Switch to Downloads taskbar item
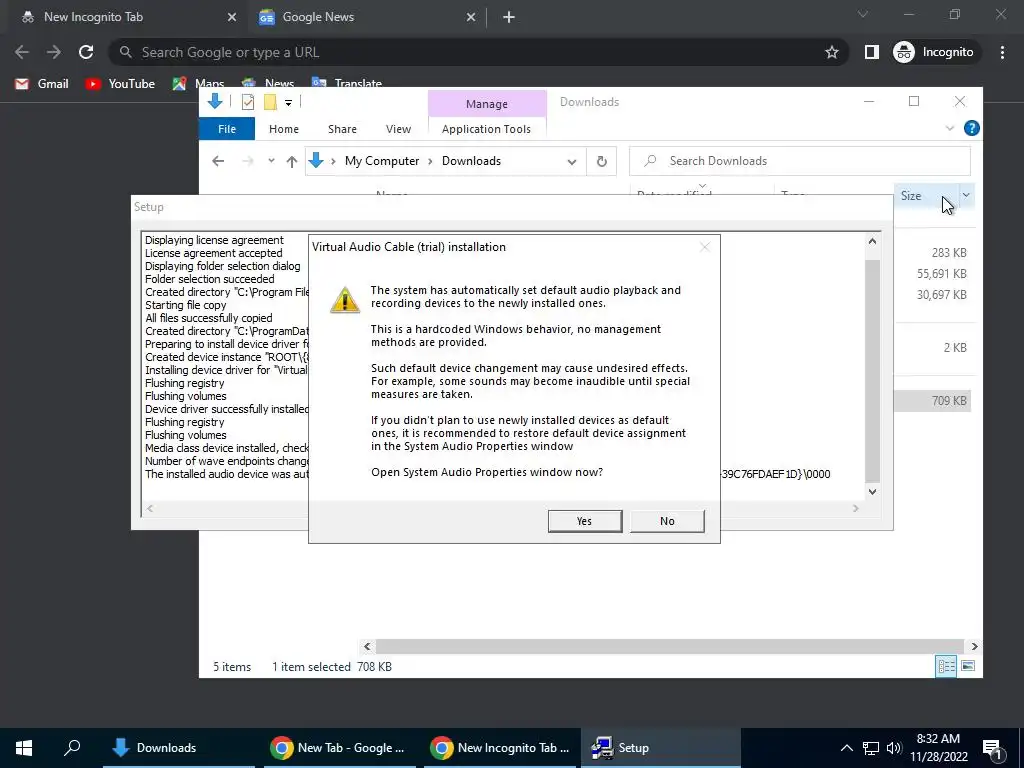Image resolution: width=1024 pixels, height=768 pixels. coord(178,748)
